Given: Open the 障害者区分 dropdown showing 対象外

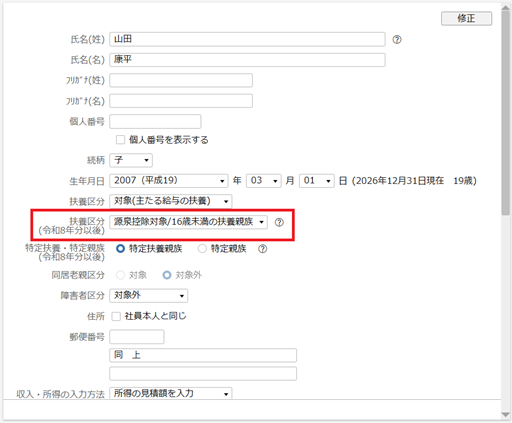Looking at the screenshot, I should [x=149, y=296].
